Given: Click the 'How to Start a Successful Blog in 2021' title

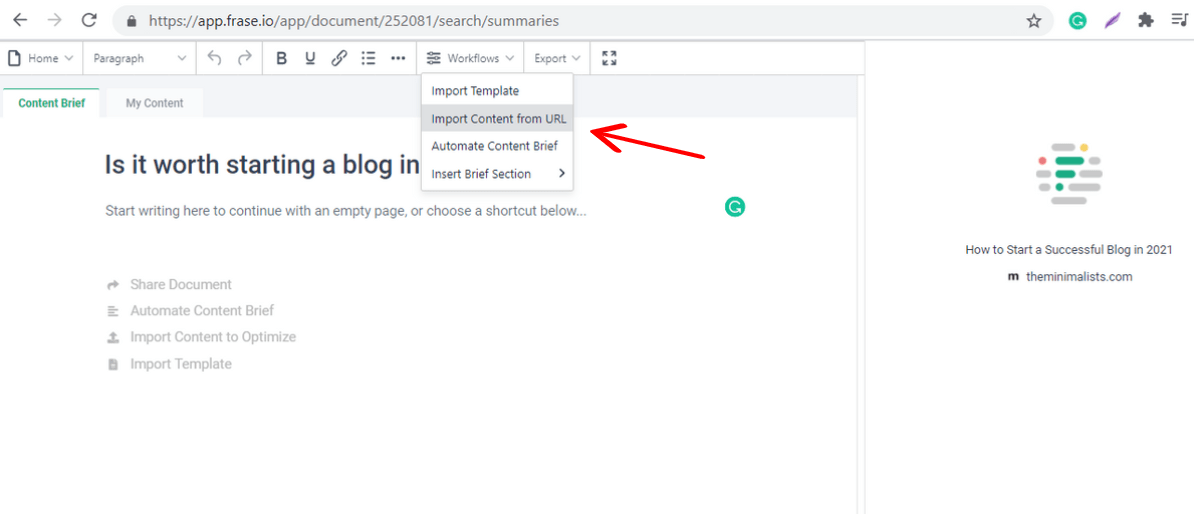Looking at the screenshot, I should (1069, 249).
